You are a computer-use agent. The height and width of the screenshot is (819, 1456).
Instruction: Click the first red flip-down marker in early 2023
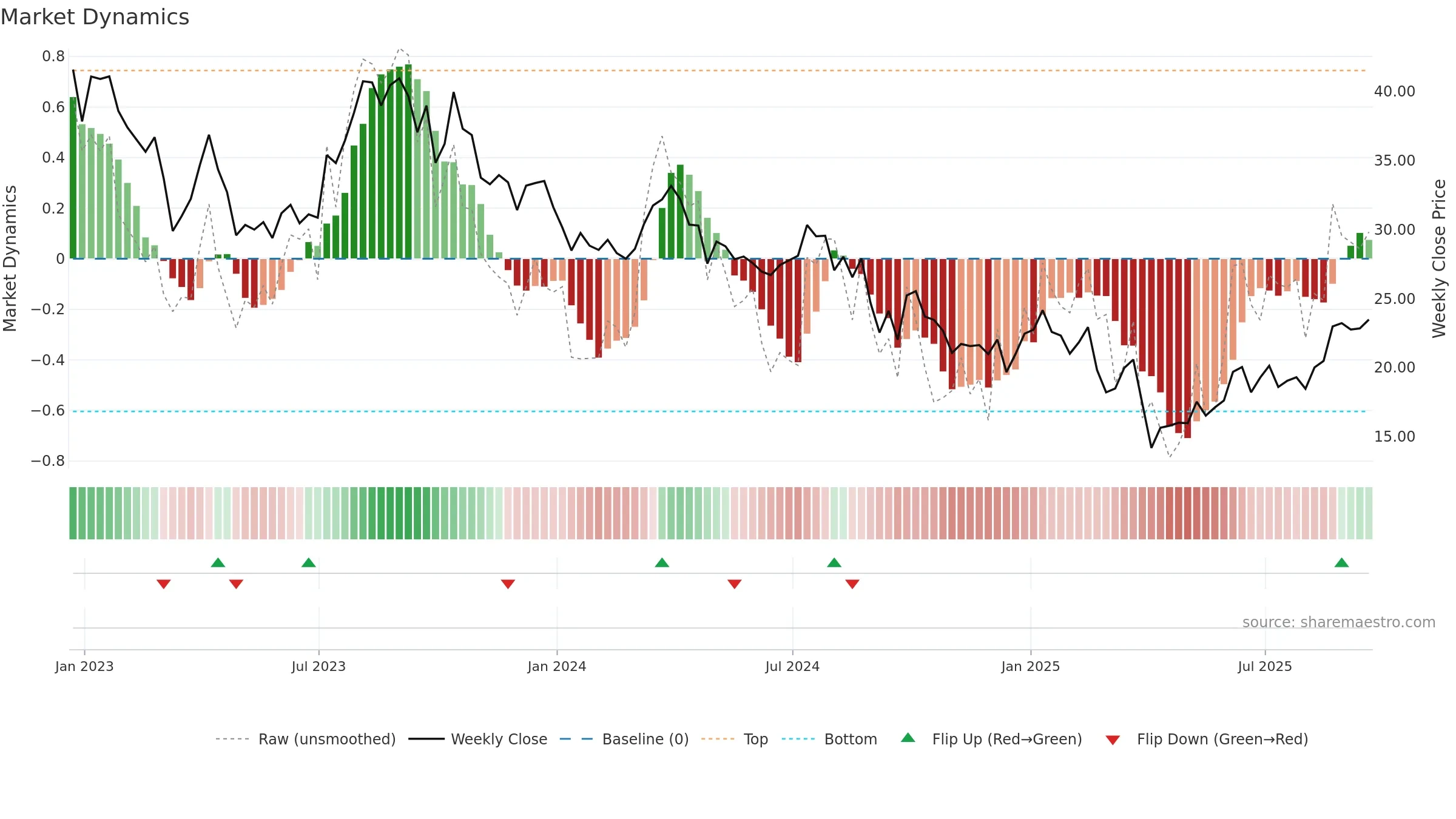point(164,584)
